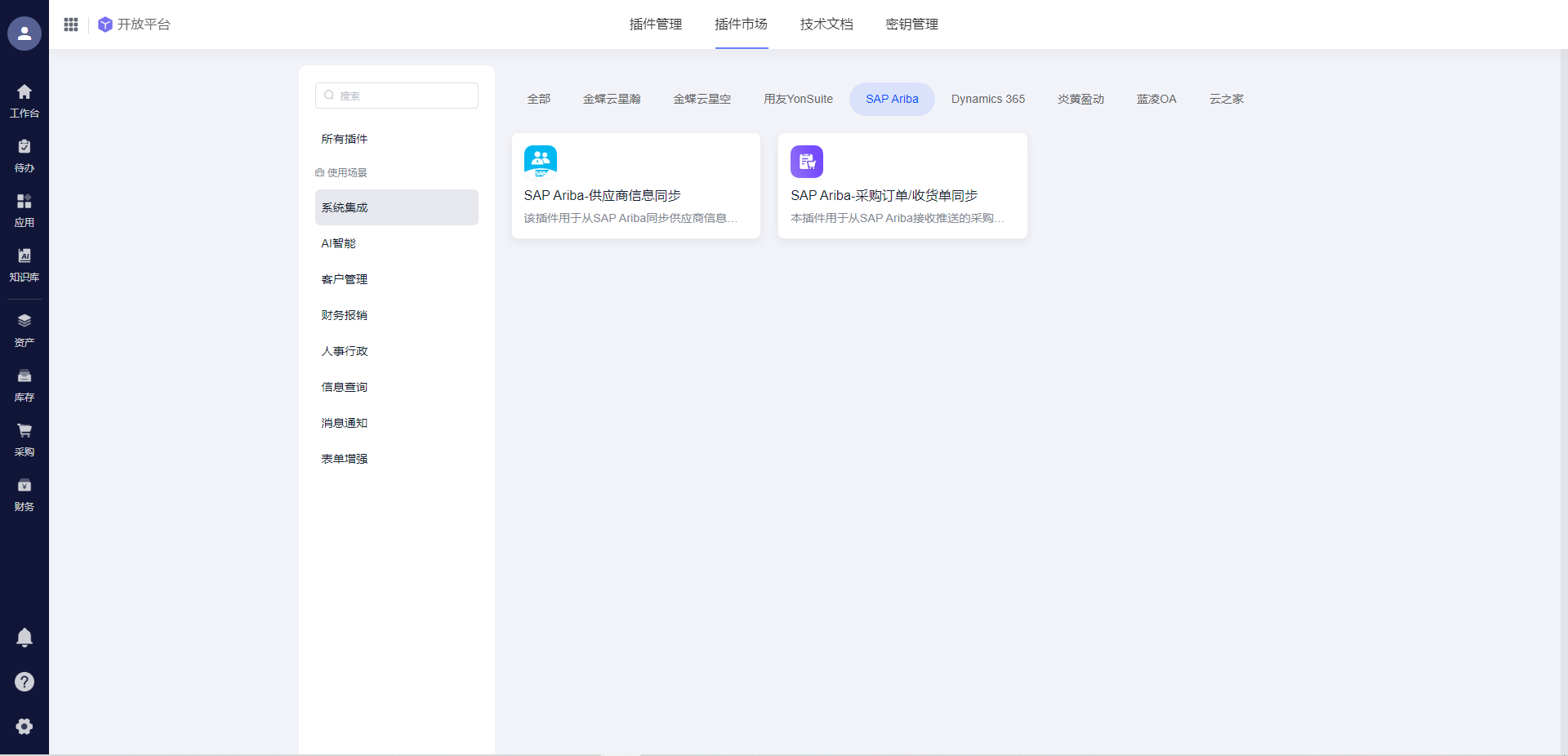
Task: Open the 库存 inventory icon
Action: (24, 384)
